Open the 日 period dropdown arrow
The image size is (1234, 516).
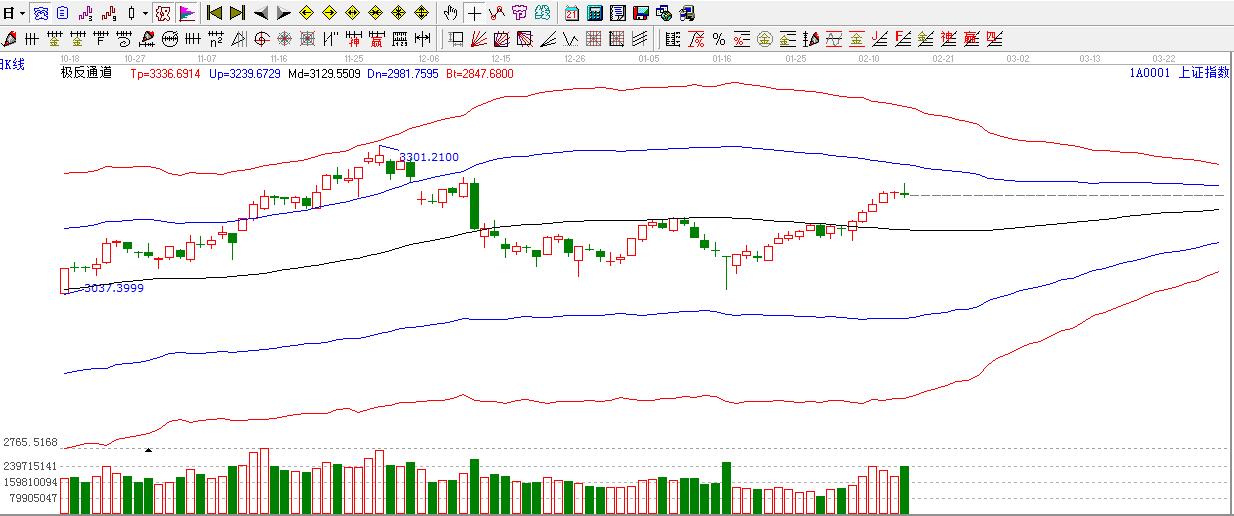tap(20, 14)
